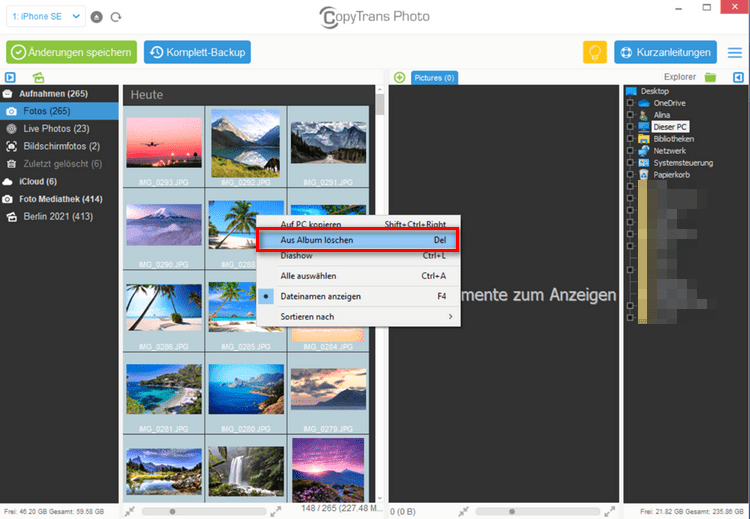This screenshot has height=519, width=750.
Task: Expand the Netzwerk tree node box
Action: point(630,151)
